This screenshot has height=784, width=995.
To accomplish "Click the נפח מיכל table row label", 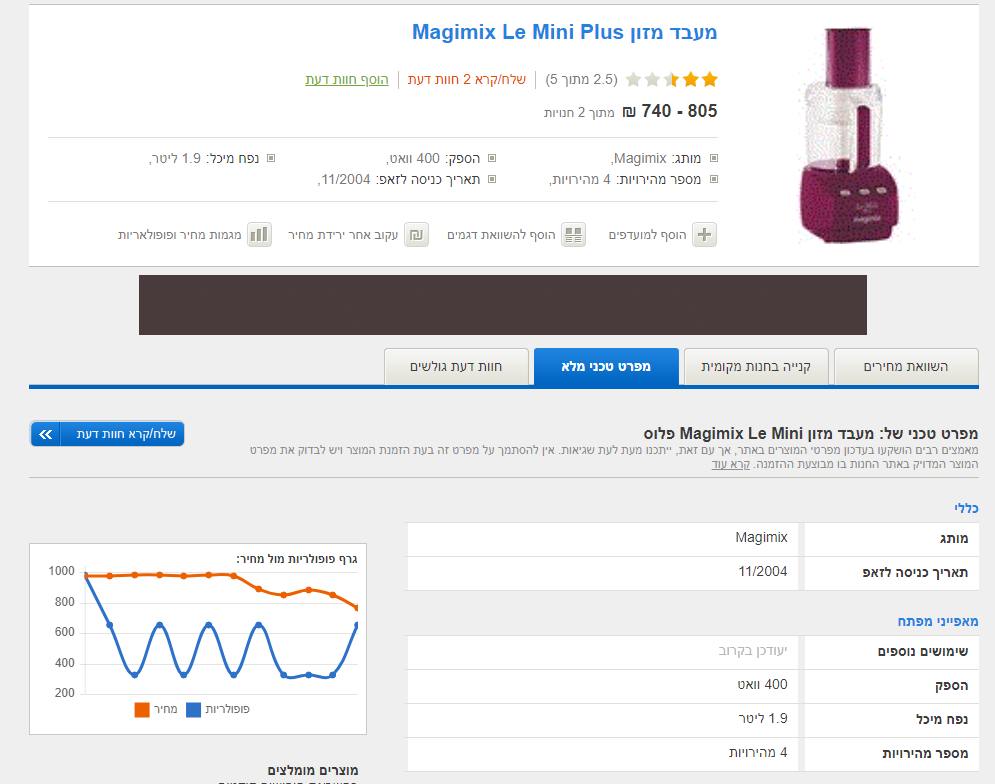I will click(942, 719).
